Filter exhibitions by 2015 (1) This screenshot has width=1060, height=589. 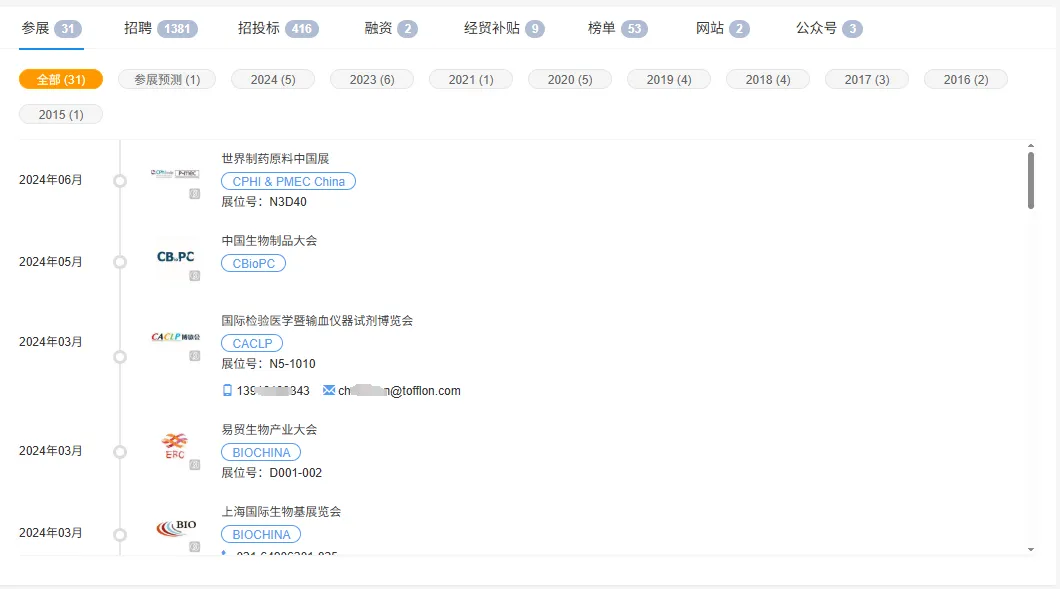click(61, 114)
